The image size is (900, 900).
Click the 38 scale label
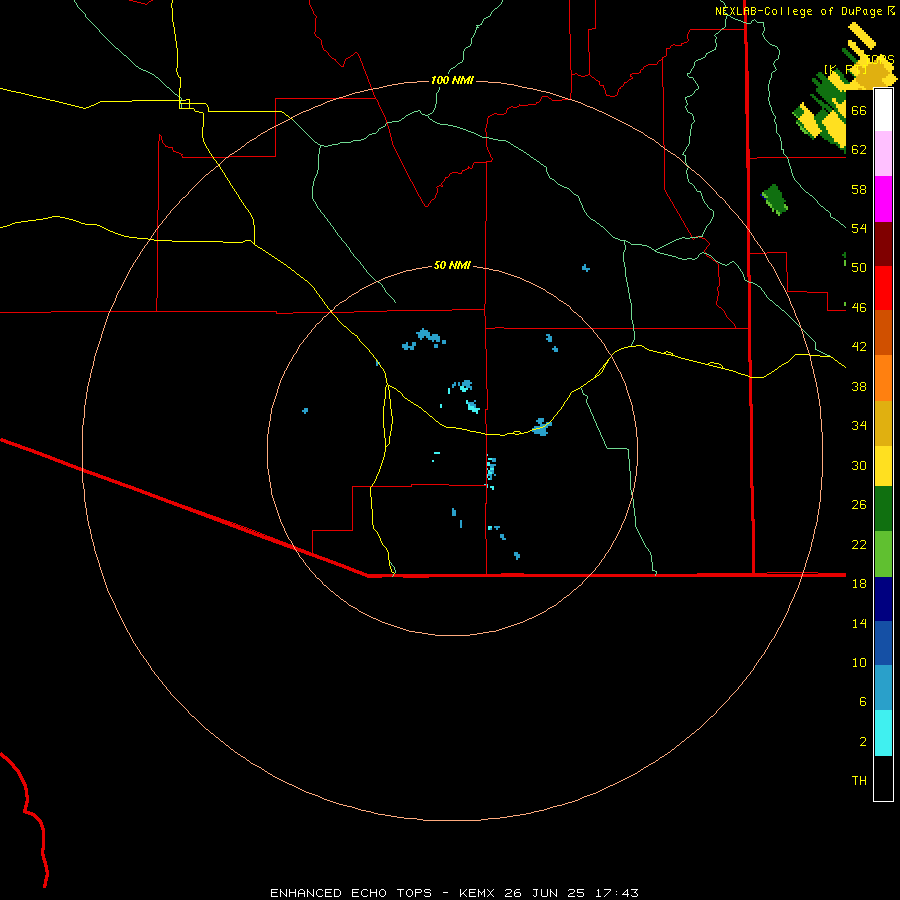859,386
